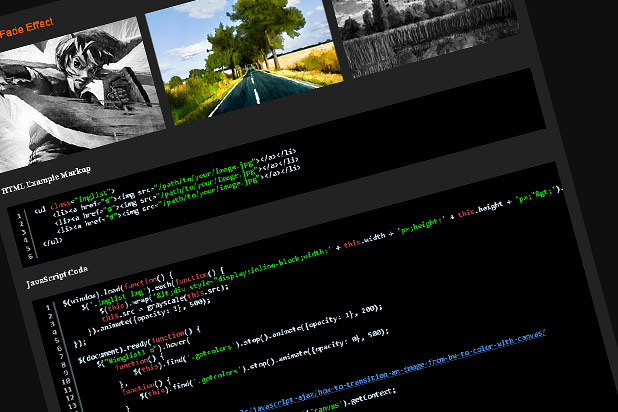Screen dimensions: 618x412
Task: Click the '.animate({opacity: 1}, 500);' line
Action: pyautogui.click(x=150, y=318)
